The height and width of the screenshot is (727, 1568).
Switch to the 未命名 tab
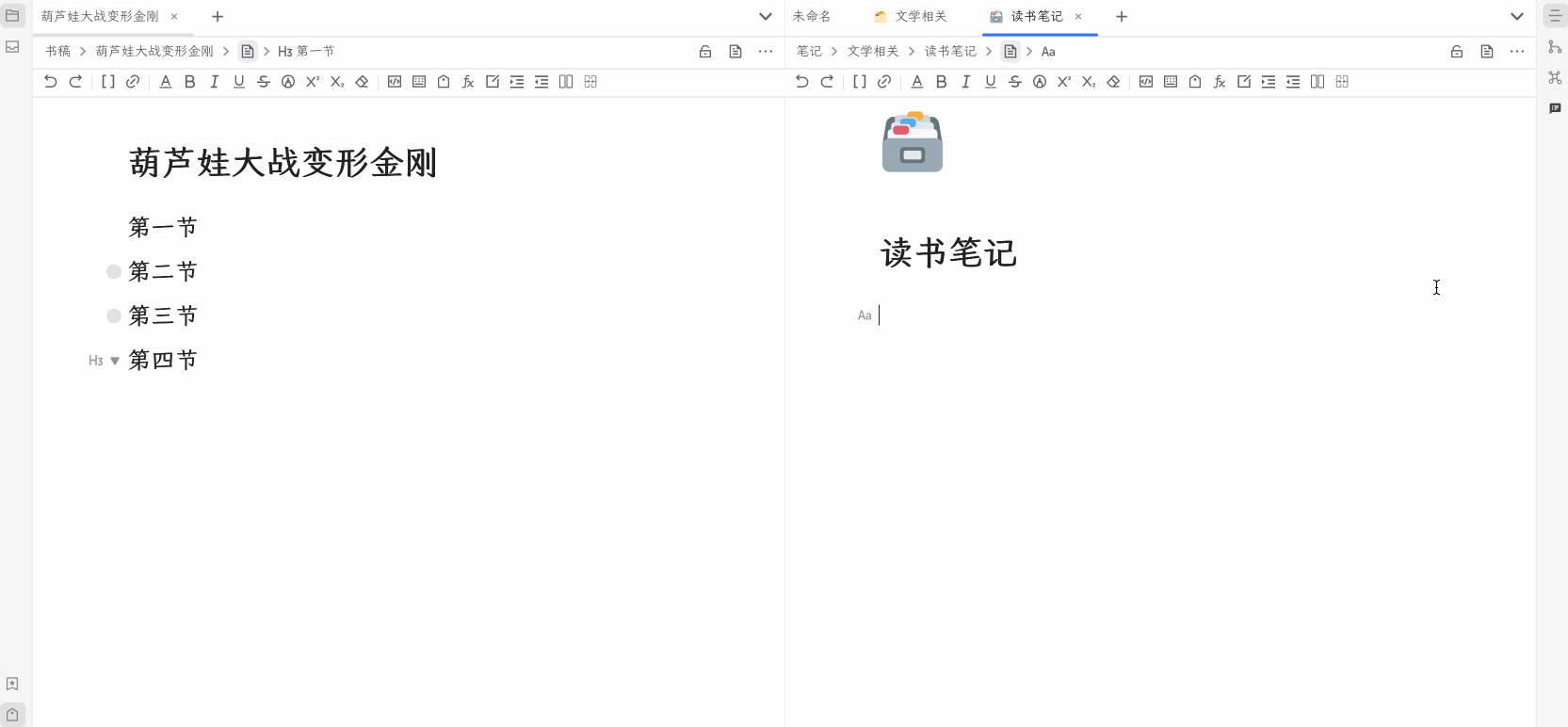pyautogui.click(x=812, y=16)
